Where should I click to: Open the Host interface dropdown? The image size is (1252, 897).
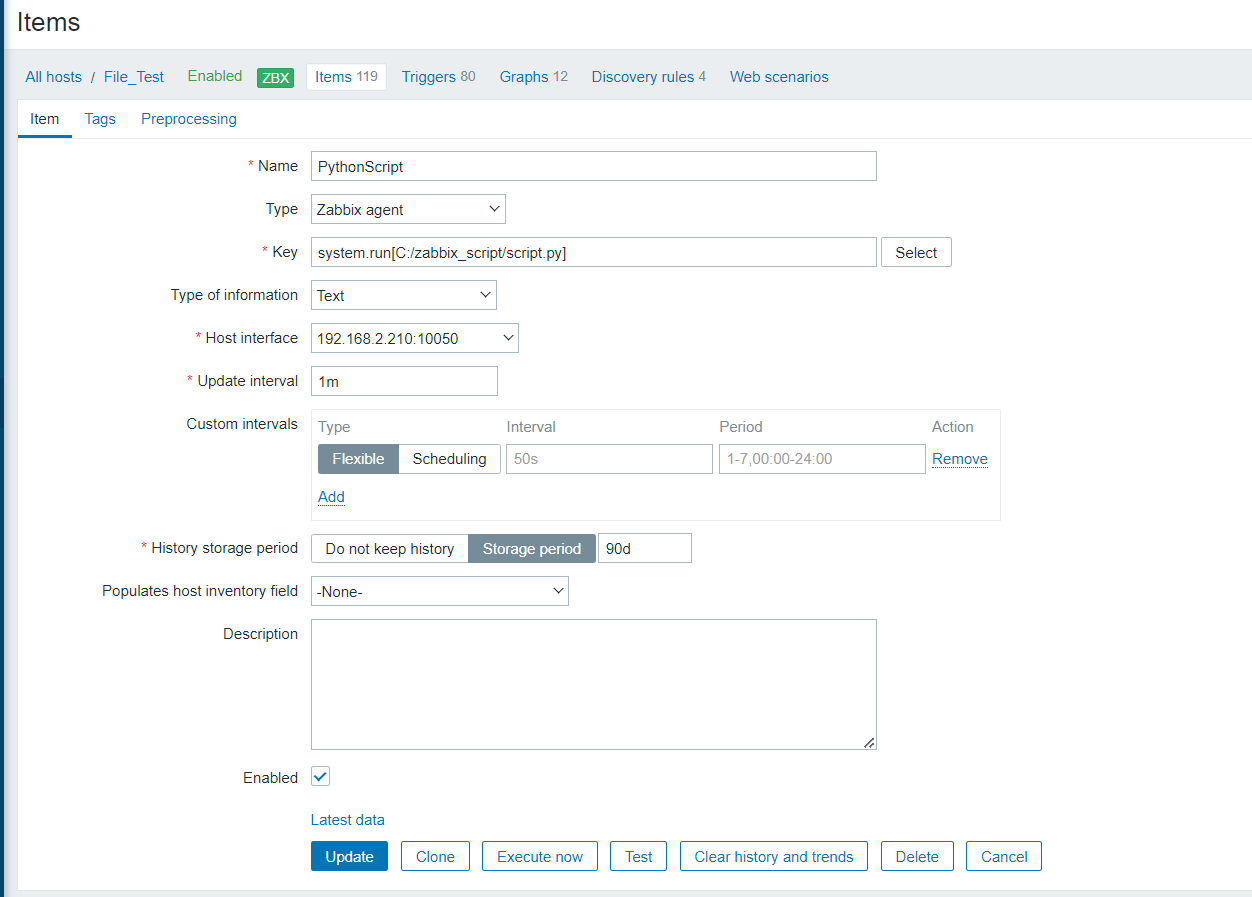[414, 338]
